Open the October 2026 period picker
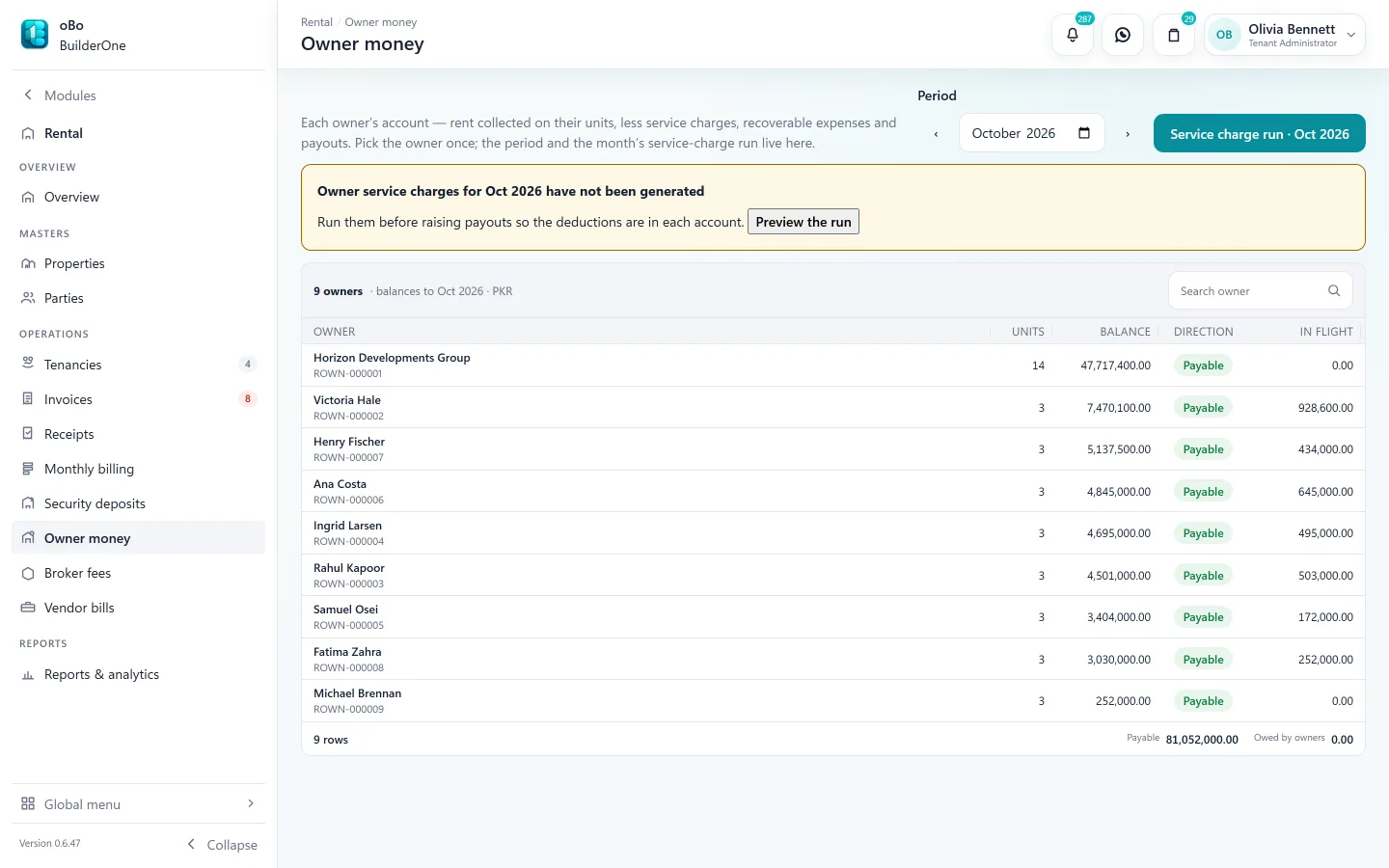Viewport: 1389px width, 868px height. pos(1031,133)
